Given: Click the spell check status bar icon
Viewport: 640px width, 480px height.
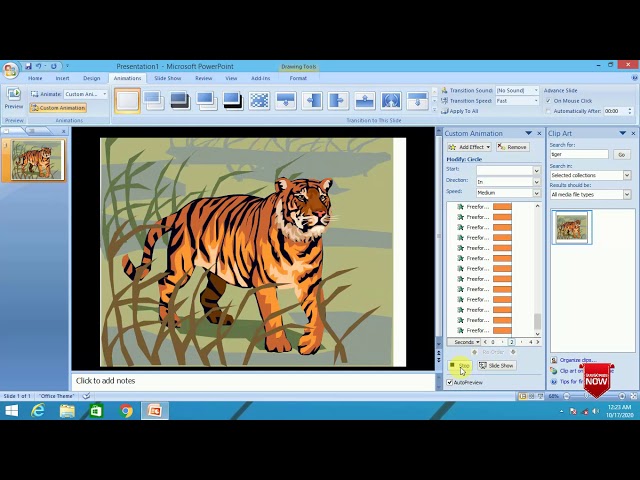Looking at the screenshot, I should pos(86,396).
